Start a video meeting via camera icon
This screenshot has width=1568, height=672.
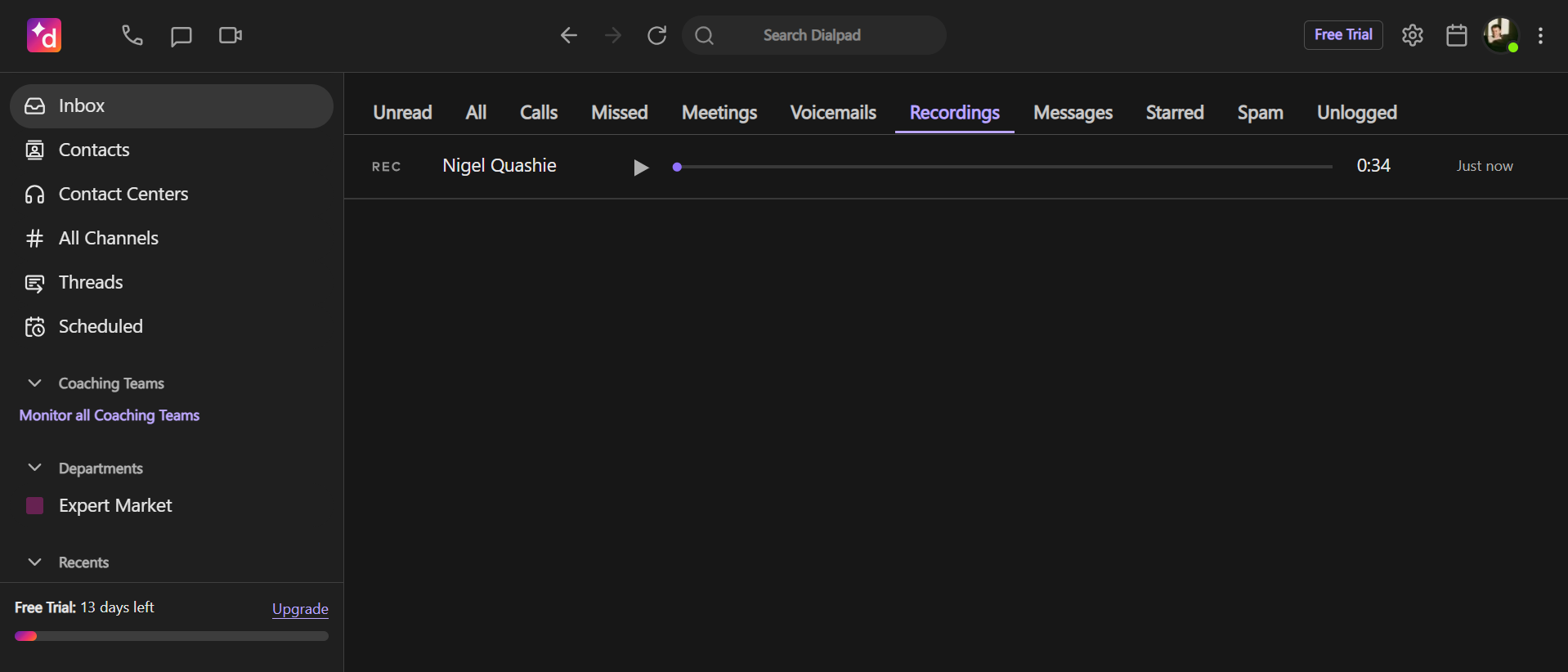tap(231, 35)
